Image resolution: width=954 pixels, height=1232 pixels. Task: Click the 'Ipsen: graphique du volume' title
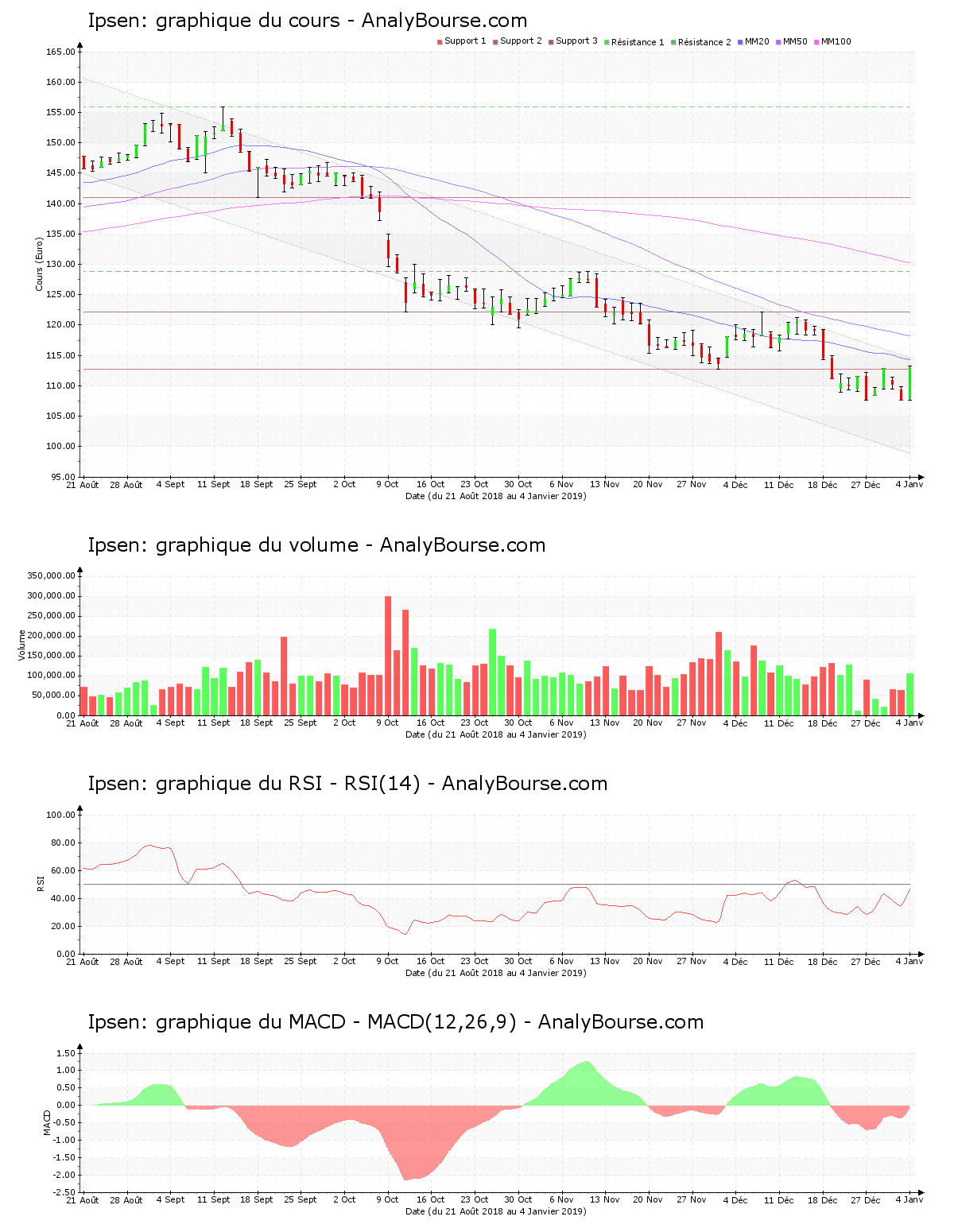click(x=316, y=545)
